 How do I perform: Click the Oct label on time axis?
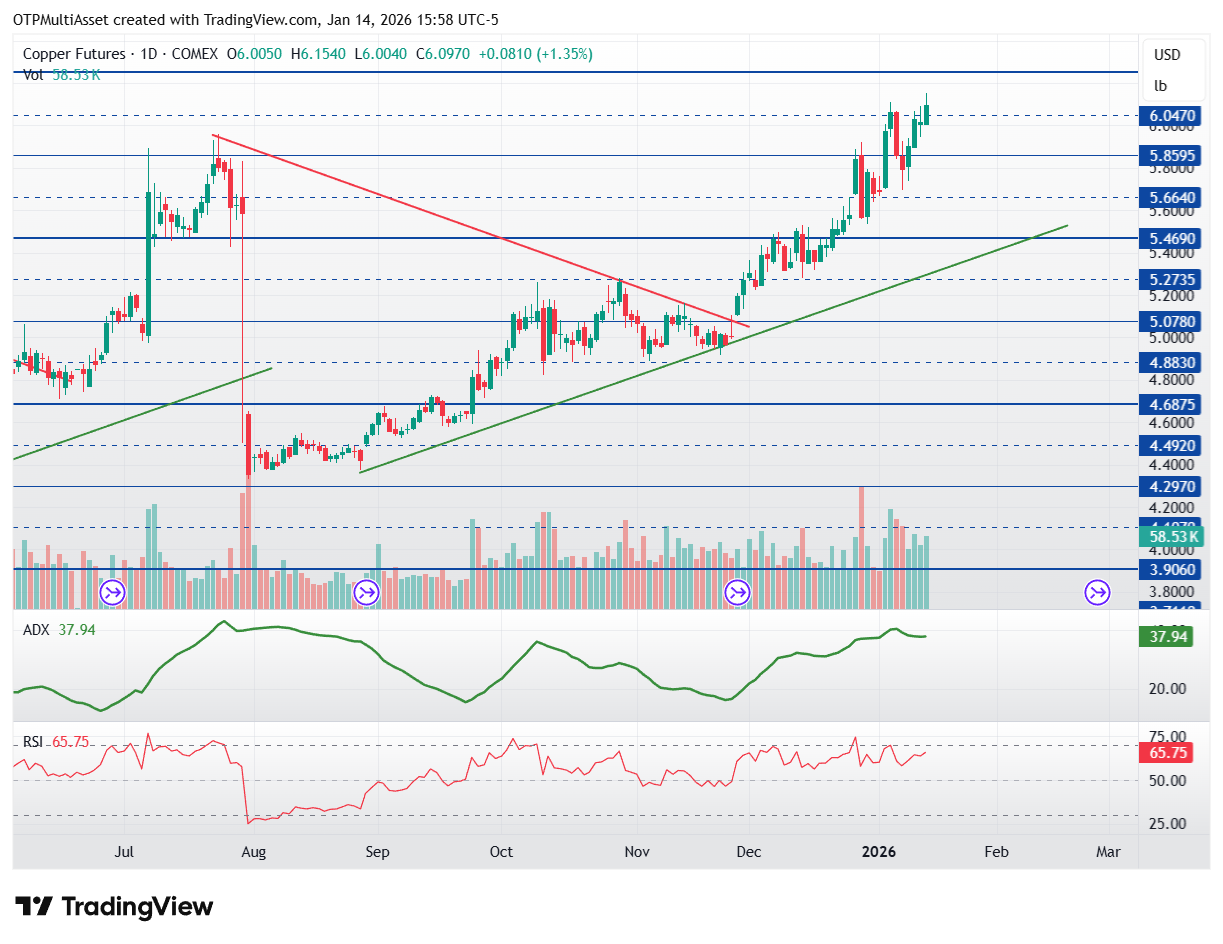click(x=501, y=852)
